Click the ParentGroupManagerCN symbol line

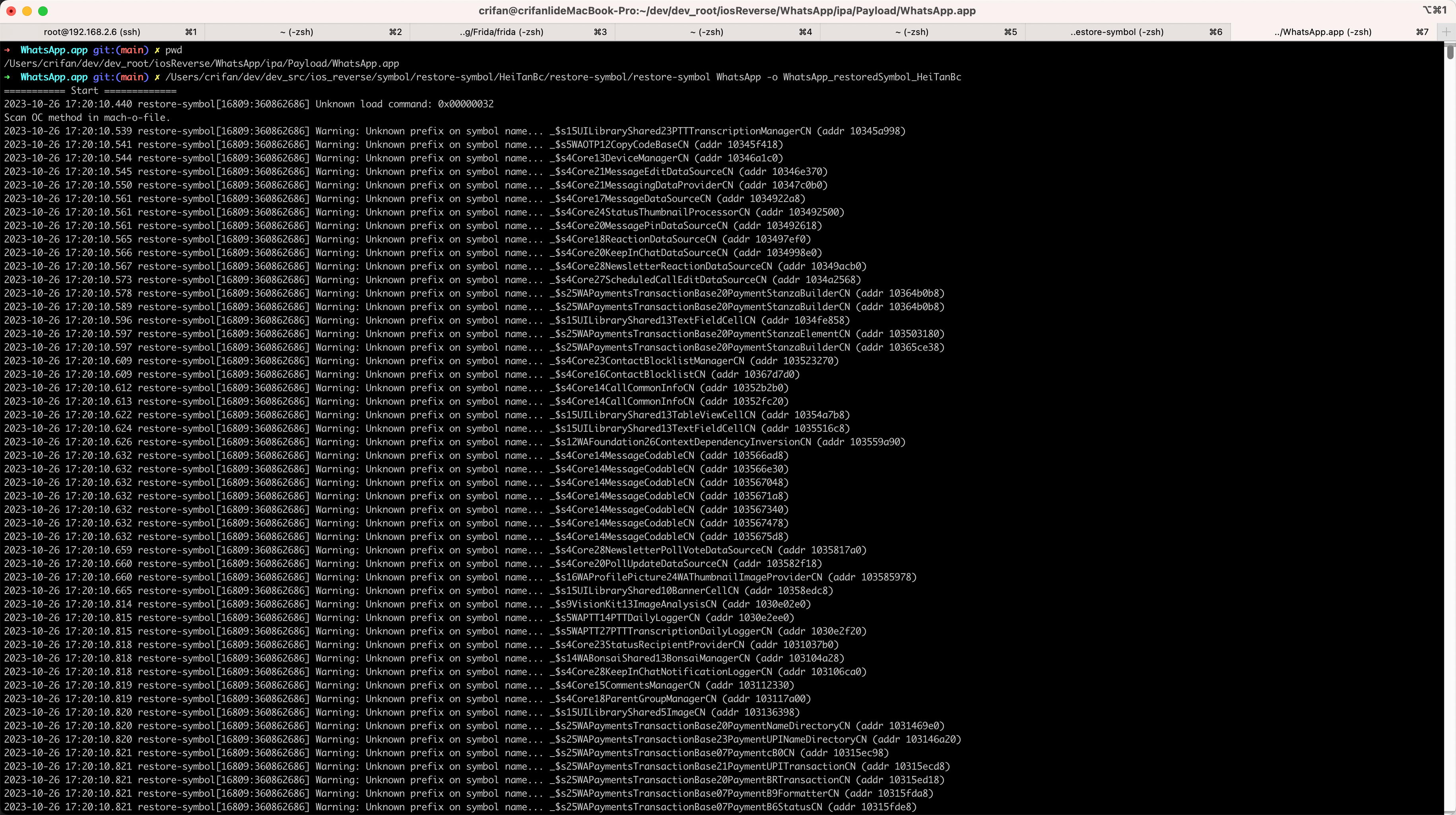click(x=408, y=699)
